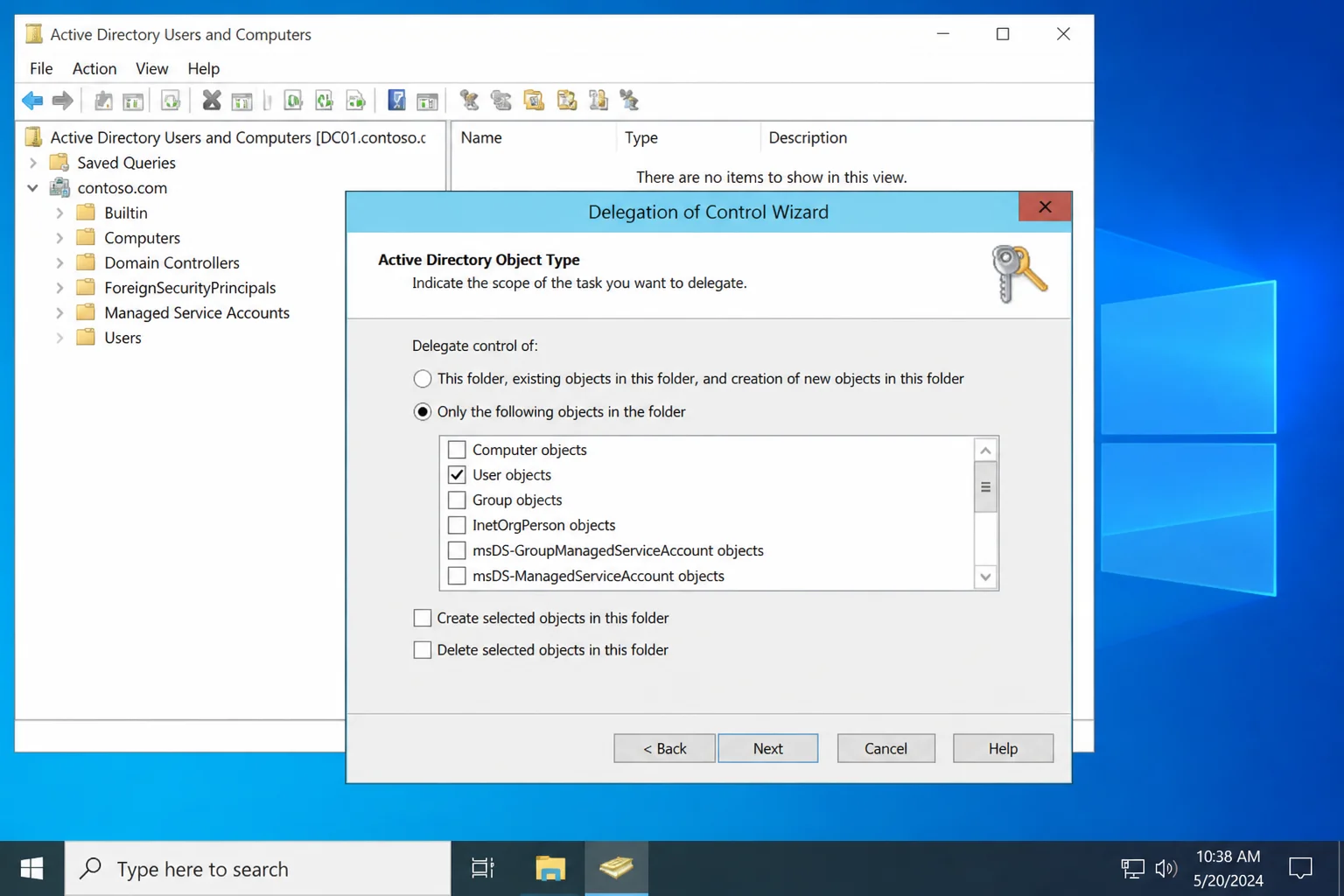This screenshot has width=1344, height=896.
Task: Click the black X Delete toolbar icon
Action: 211,101
